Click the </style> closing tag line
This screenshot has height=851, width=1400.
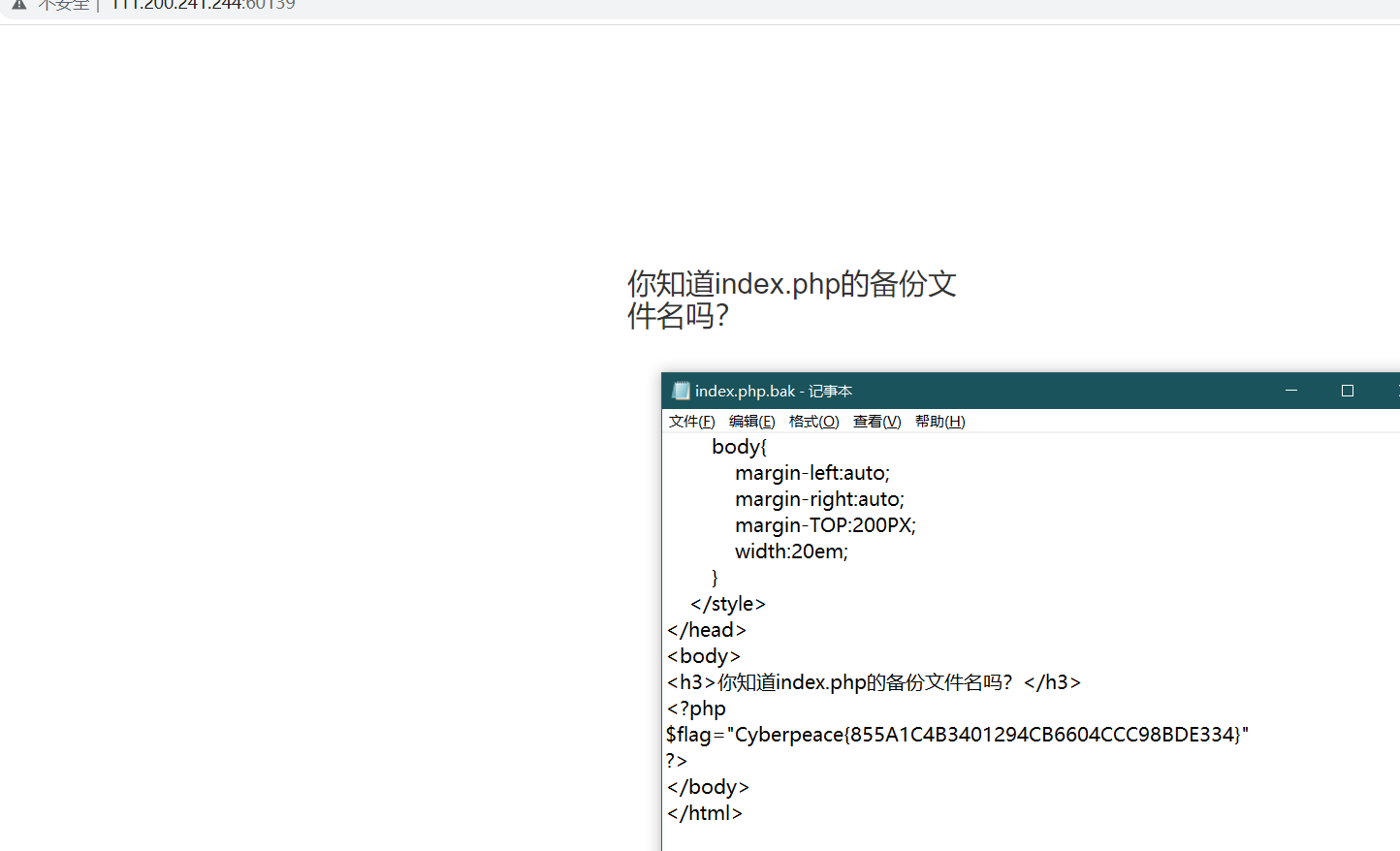[726, 603]
